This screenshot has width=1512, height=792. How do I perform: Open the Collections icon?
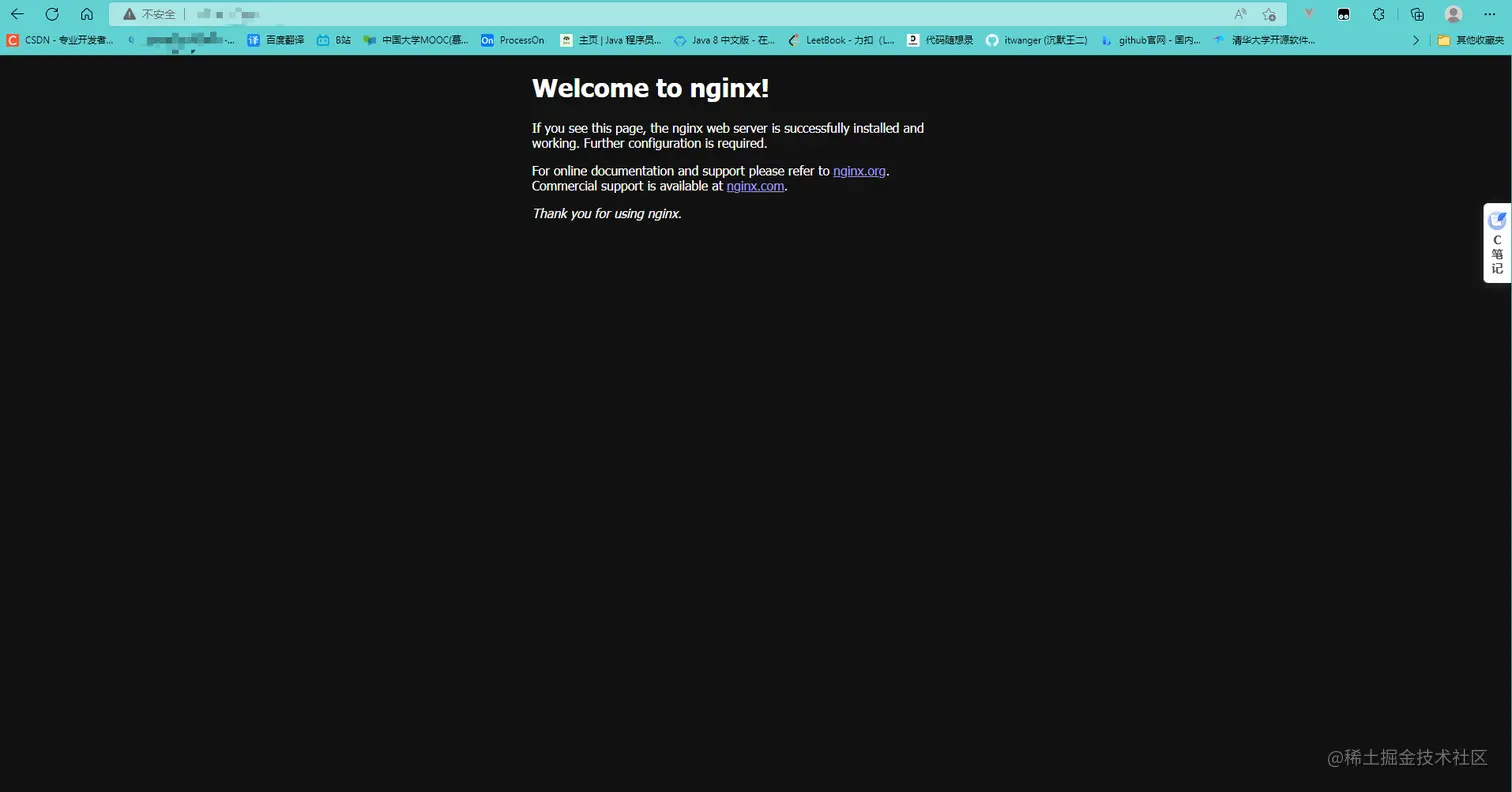pyautogui.click(x=1417, y=14)
